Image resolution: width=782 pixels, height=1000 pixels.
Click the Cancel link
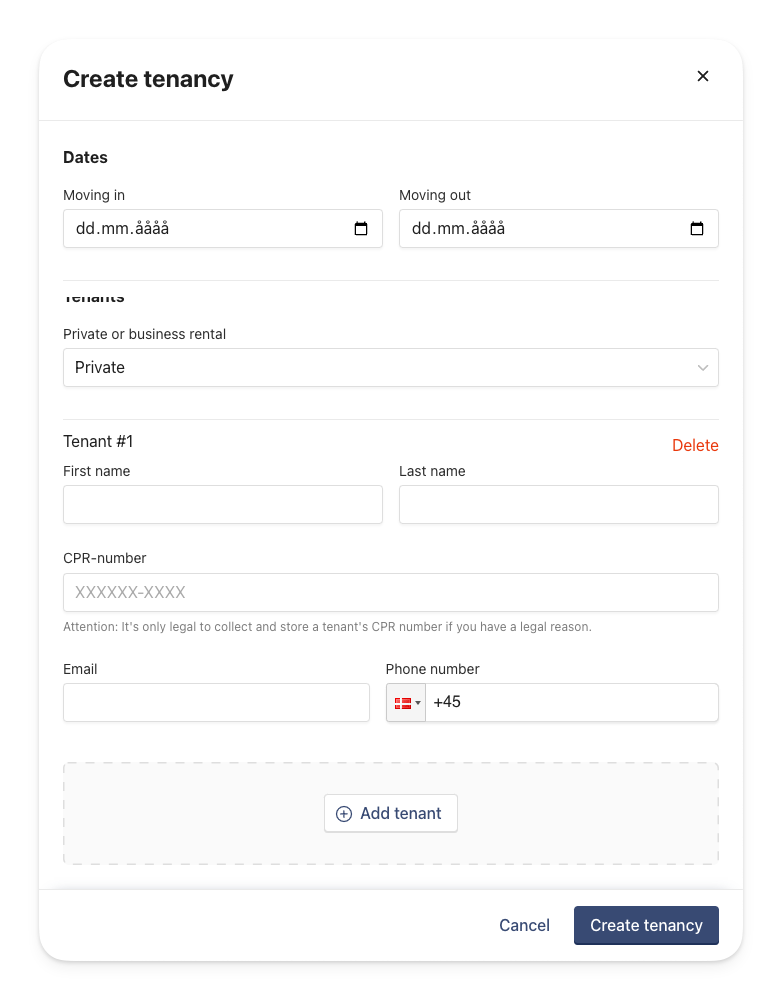pos(524,925)
